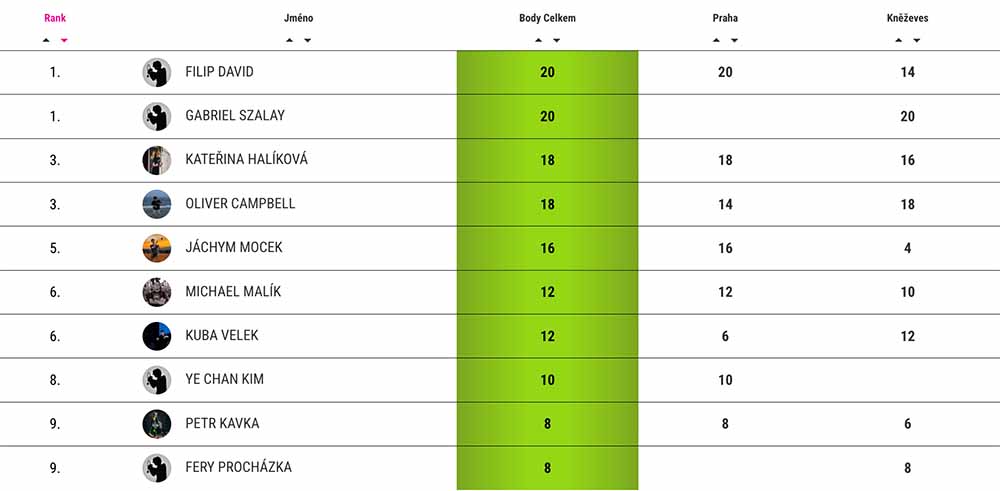The height and width of the screenshot is (491, 1000).
Task: Sort Praha column ascending arrow
Action: (x=716, y=40)
